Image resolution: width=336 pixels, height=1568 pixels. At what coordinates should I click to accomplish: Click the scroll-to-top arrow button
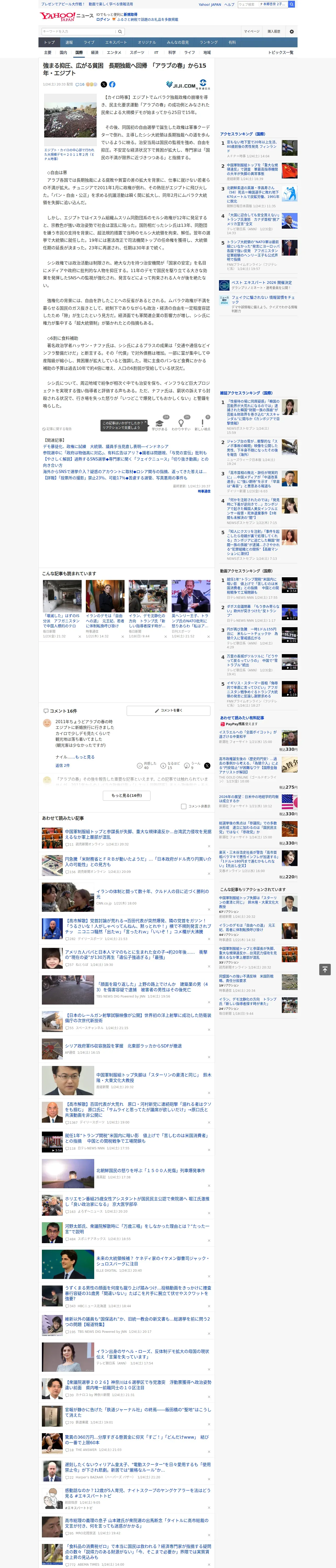(x=326, y=970)
